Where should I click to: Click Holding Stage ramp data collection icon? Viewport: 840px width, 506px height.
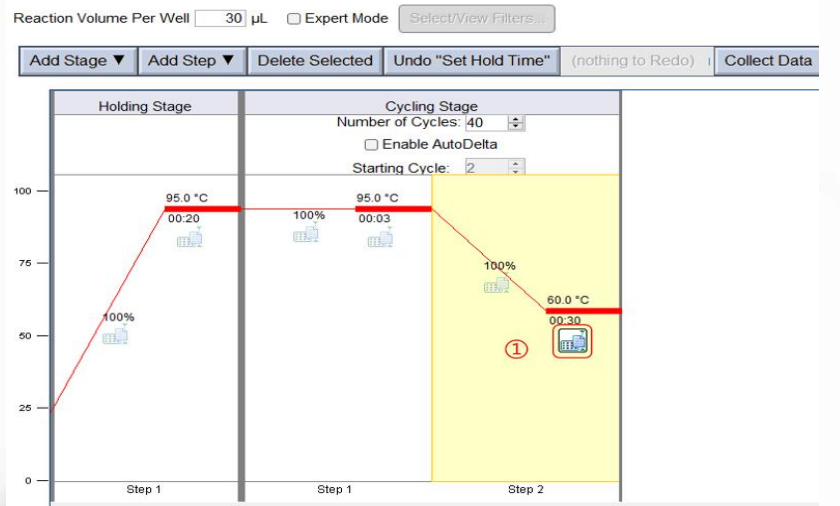coord(116,336)
